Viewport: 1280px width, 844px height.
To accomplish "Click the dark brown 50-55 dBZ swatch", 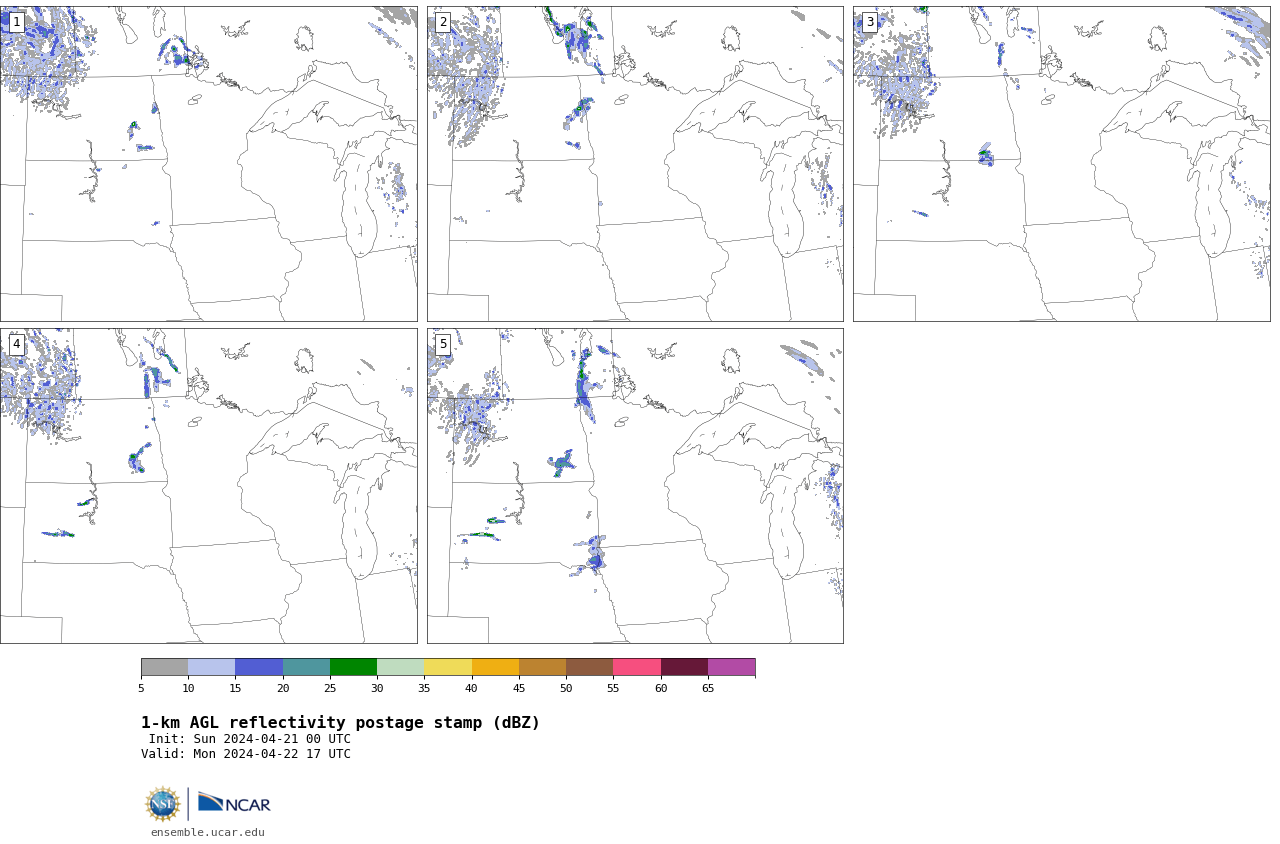I will [590, 667].
